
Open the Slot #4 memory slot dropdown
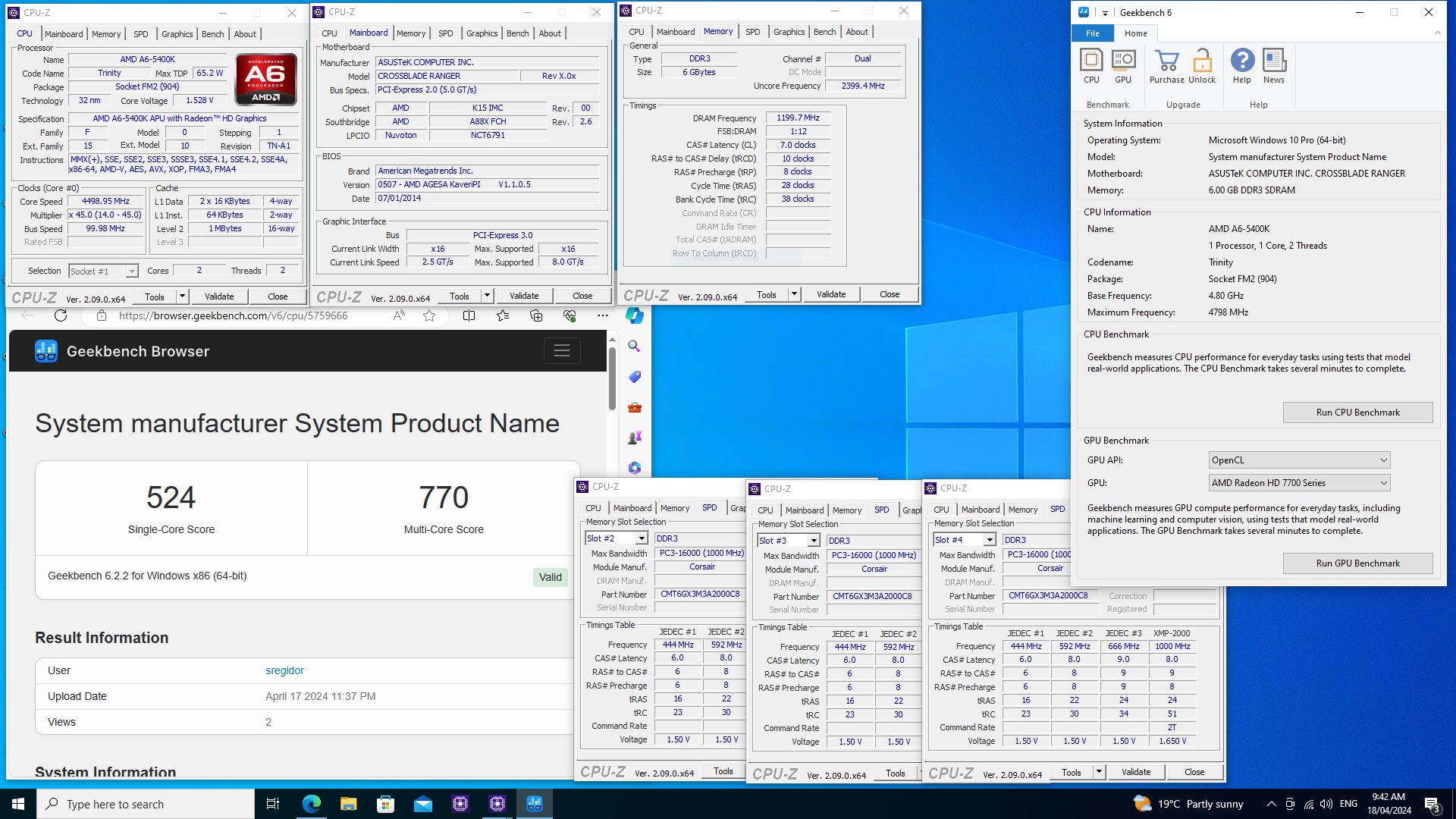coord(990,540)
